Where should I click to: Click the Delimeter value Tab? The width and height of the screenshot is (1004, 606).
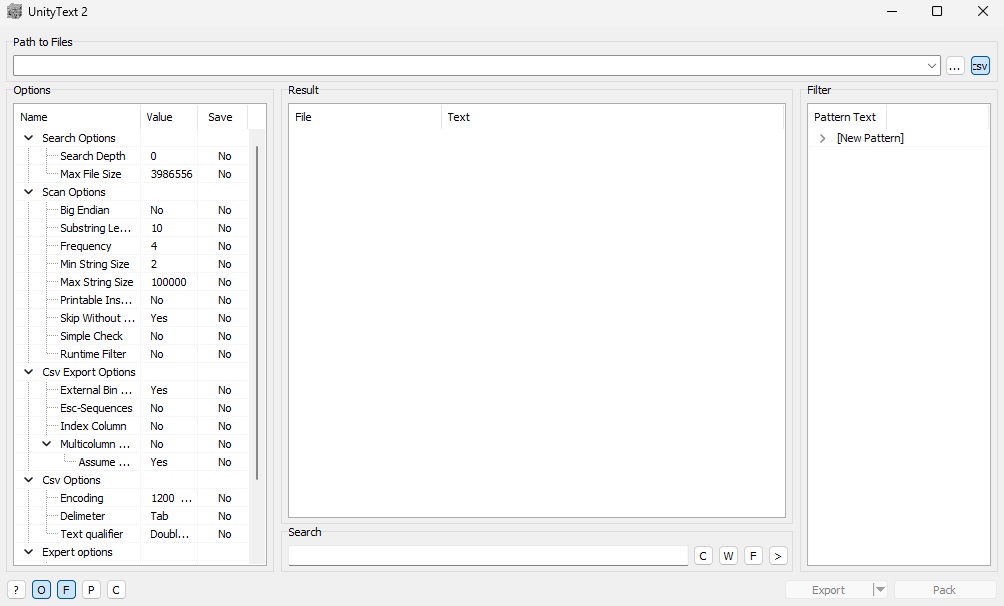pyautogui.click(x=159, y=516)
